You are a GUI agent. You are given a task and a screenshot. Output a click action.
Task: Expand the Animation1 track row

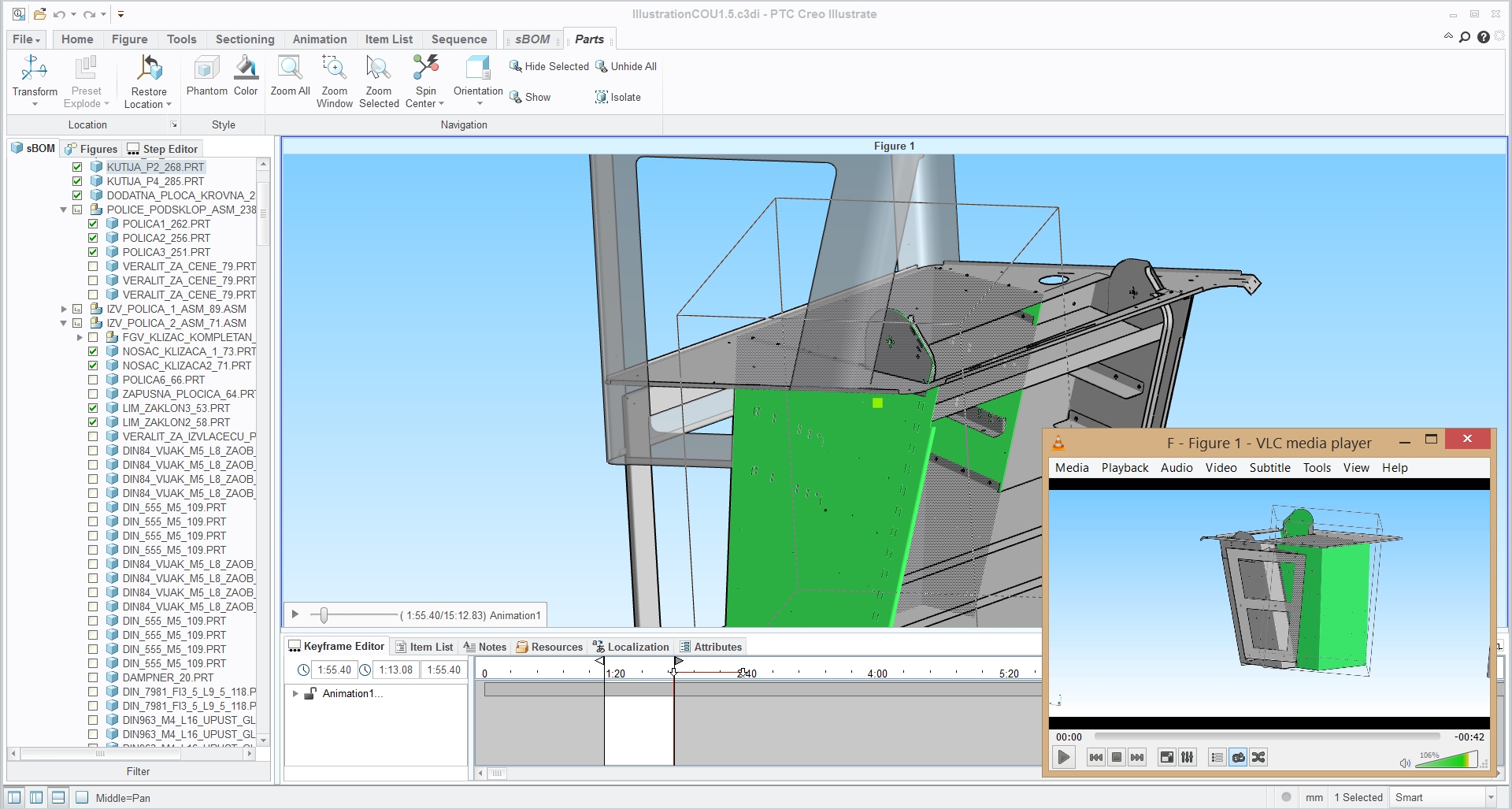point(295,693)
